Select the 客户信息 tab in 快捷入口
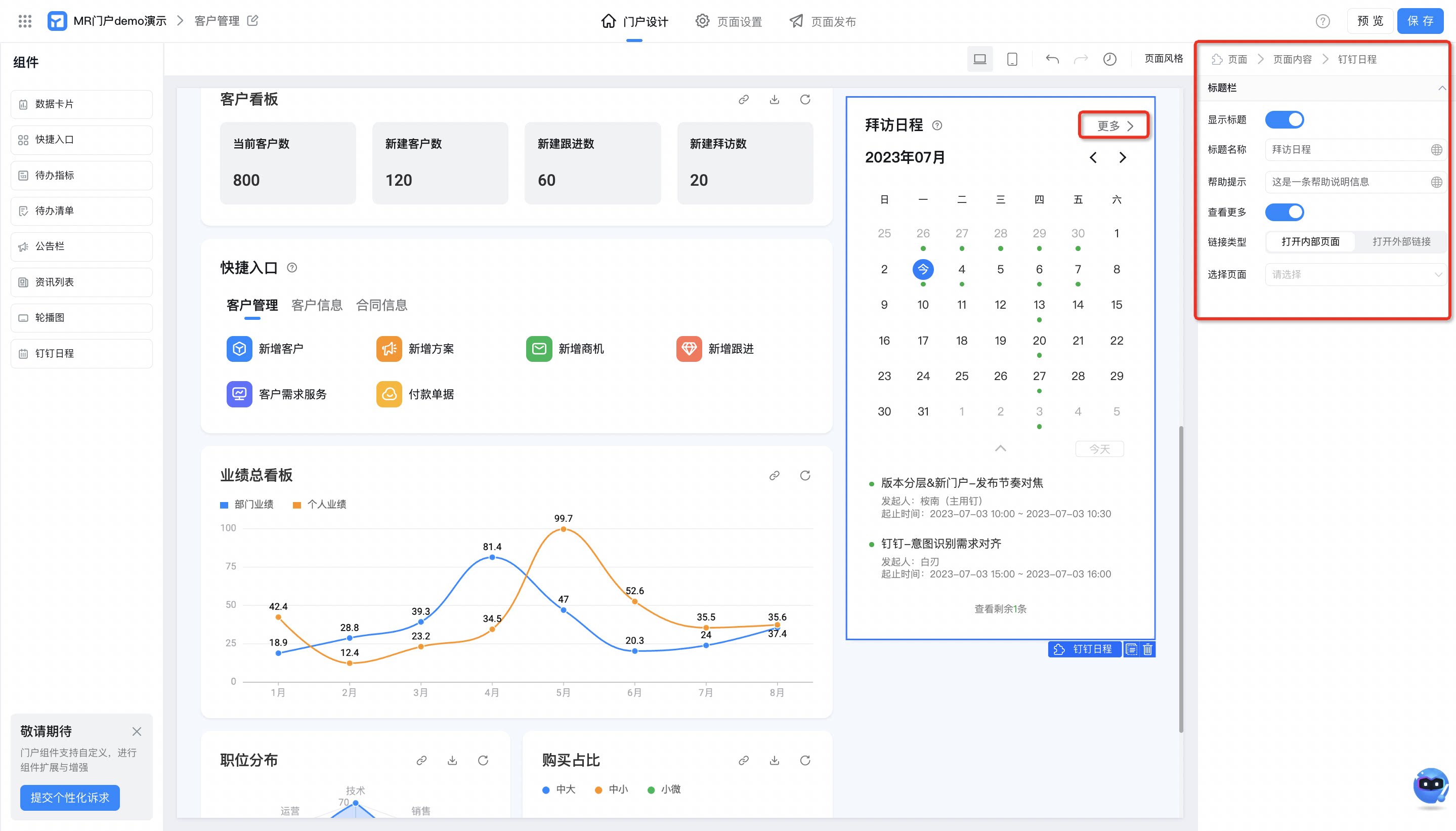The image size is (1456, 831). click(x=317, y=305)
